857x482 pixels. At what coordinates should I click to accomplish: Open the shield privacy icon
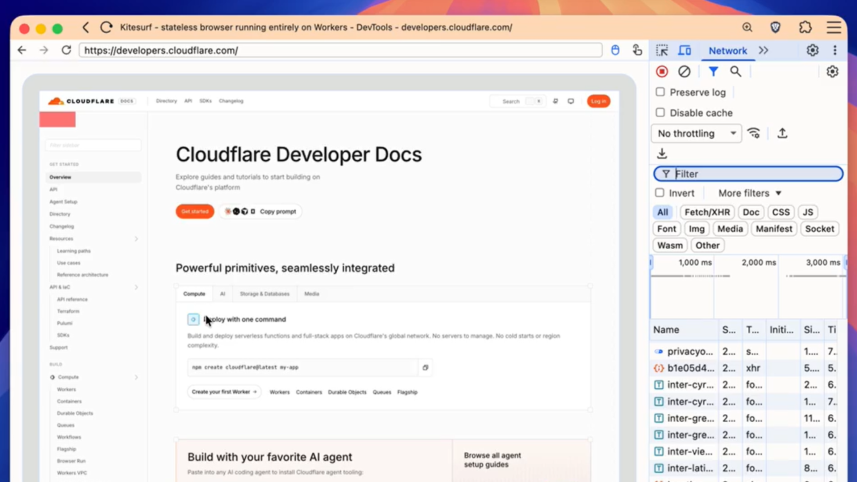pos(776,27)
